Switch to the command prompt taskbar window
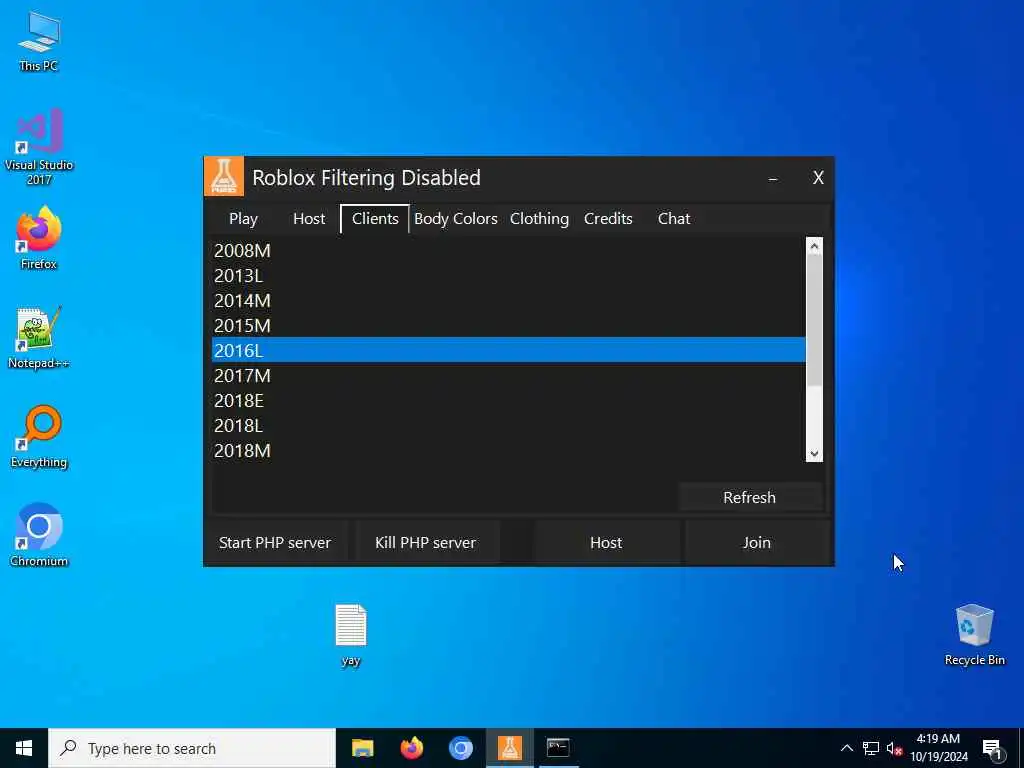1024x768 pixels. point(558,748)
